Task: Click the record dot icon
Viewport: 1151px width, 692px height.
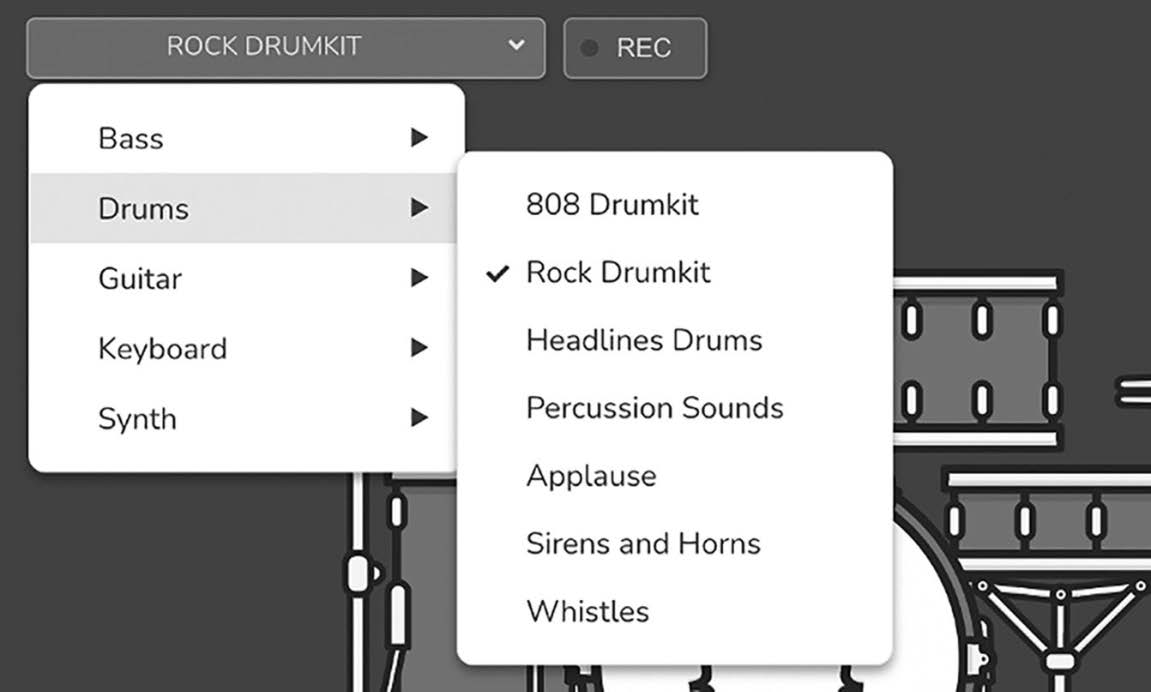Action: coord(589,48)
